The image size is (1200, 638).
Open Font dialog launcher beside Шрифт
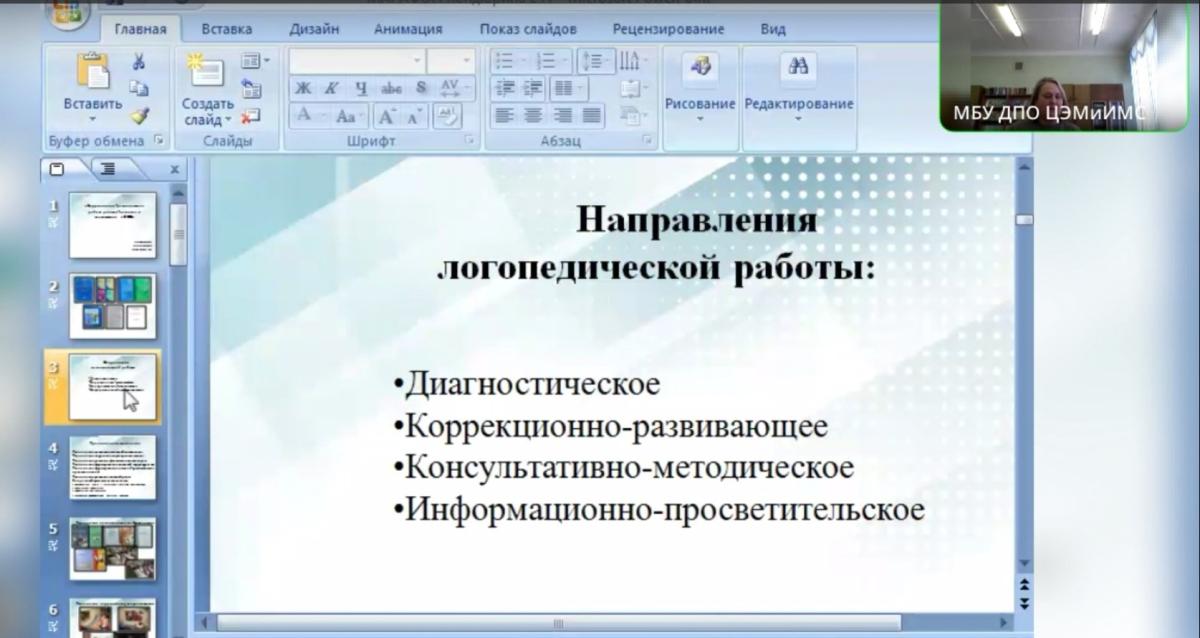pyautogui.click(x=469, y=141)
